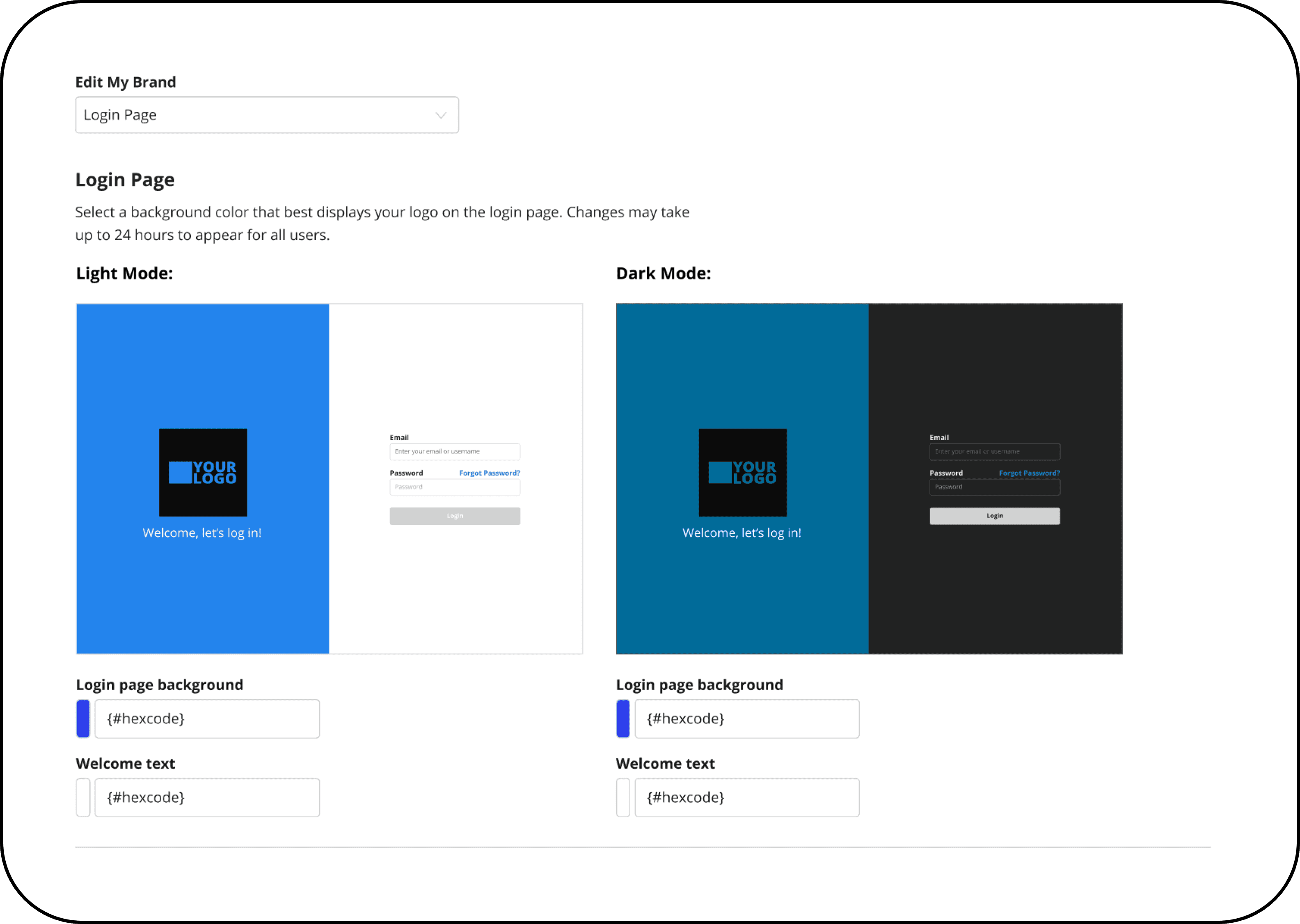
Task: Click the Login button in Light Mode preview
Action: coord(455,516)
